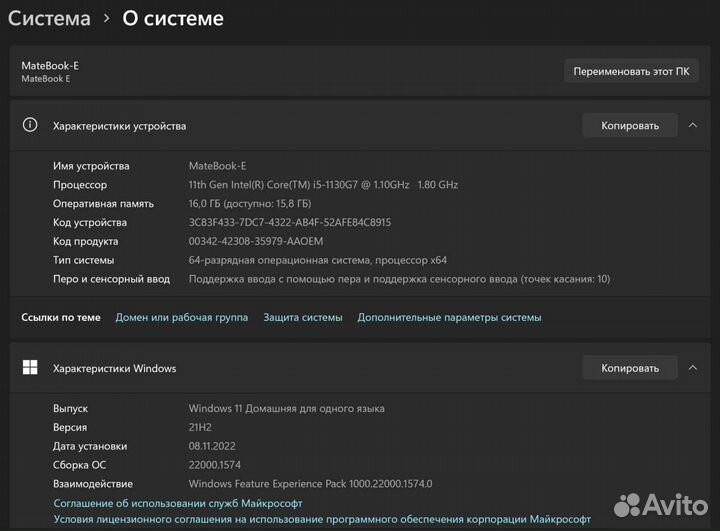Viewport: 720px width, 531px height.
Task: Open the Microsoft services agreement link
Action: click(177, 503)
